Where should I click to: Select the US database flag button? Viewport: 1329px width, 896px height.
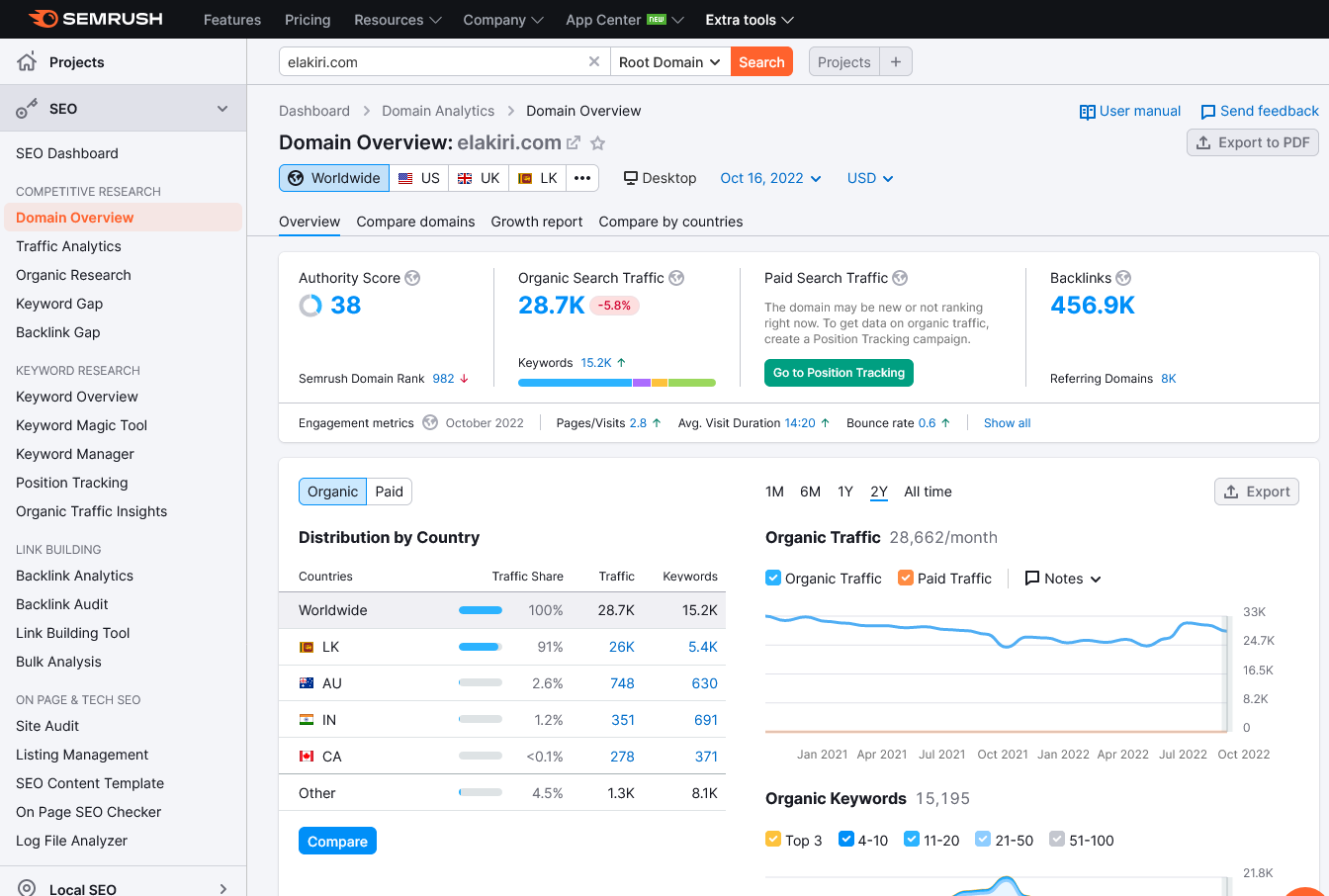tap(419, 178)
